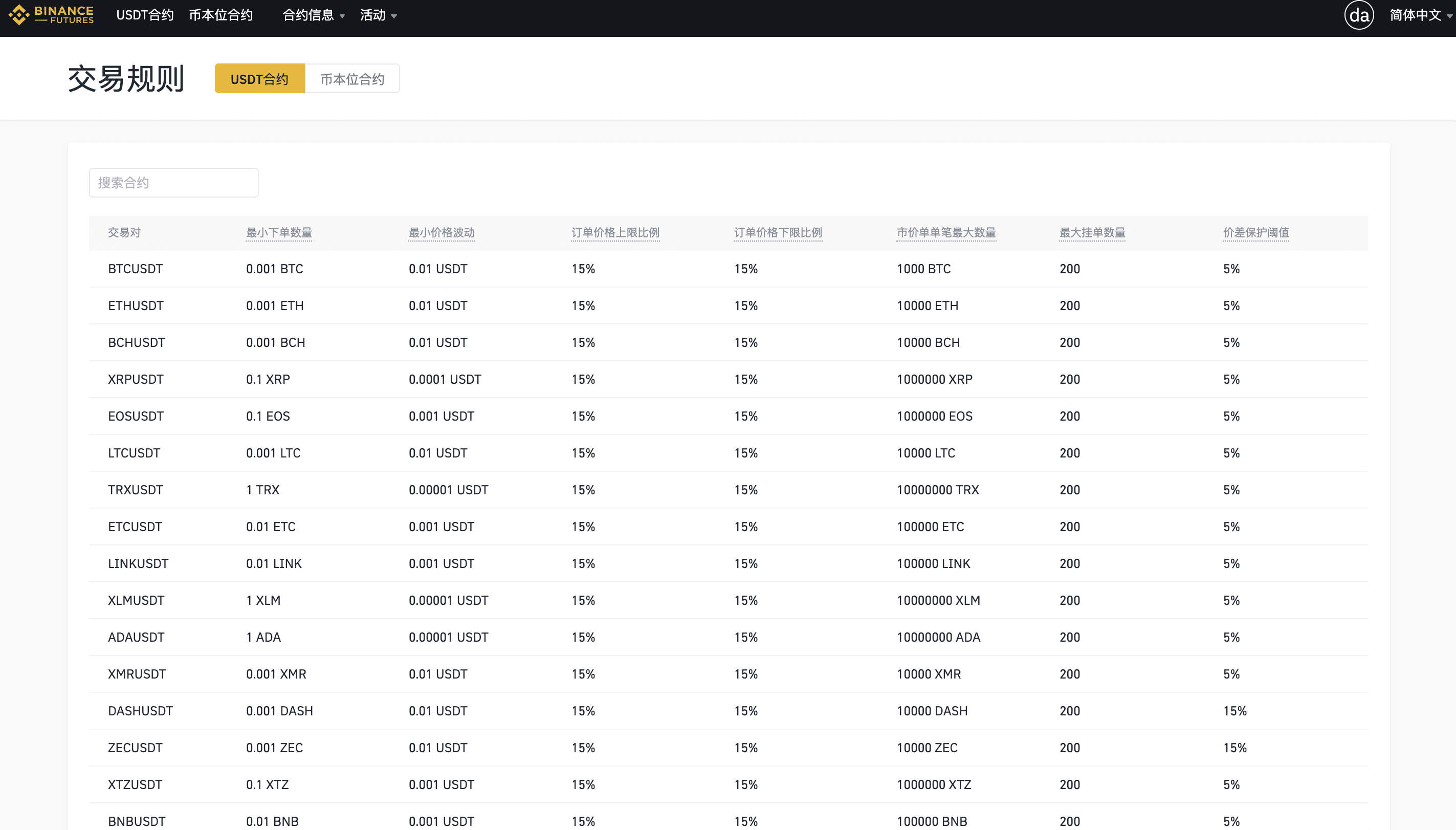Screen dimensions: 1456x830
Task: Click the 0.01 BNB minimum order cell
Action: pyautogui.click(x=272, y=821)
